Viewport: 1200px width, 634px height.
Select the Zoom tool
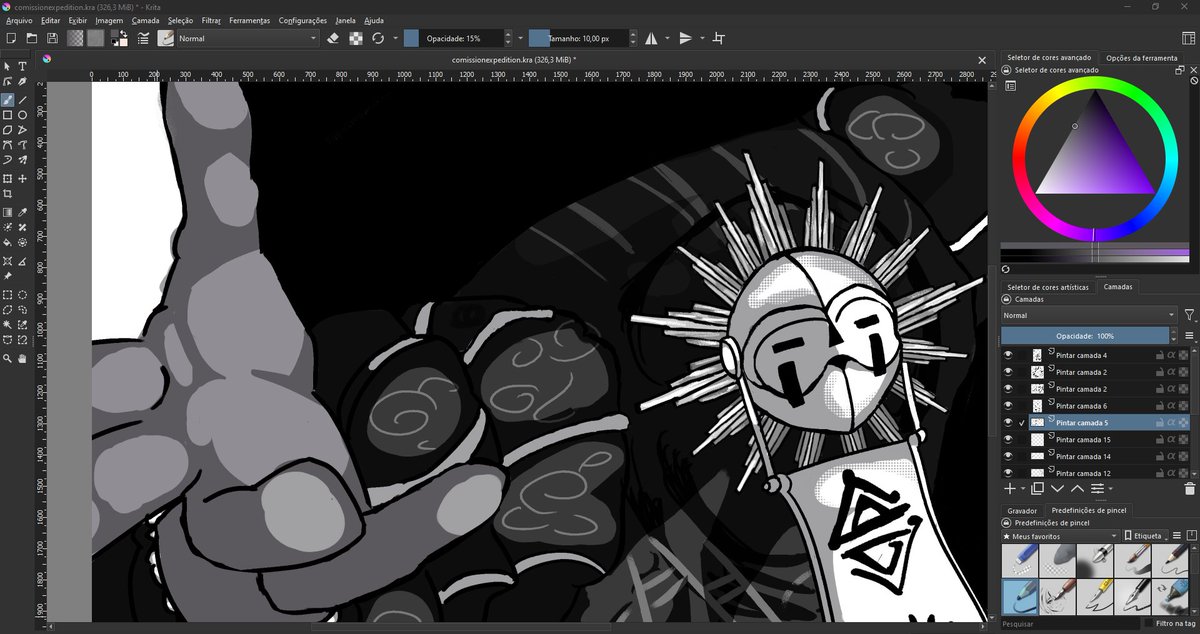[8, 357]
